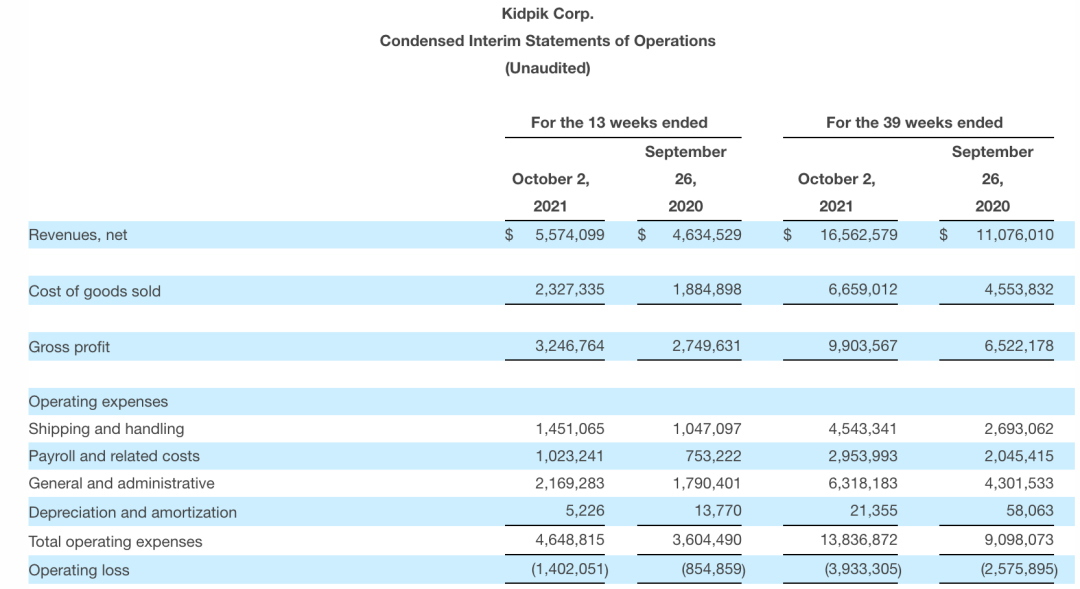Click payroll value 2,953,993

click(x=862, y=456)
